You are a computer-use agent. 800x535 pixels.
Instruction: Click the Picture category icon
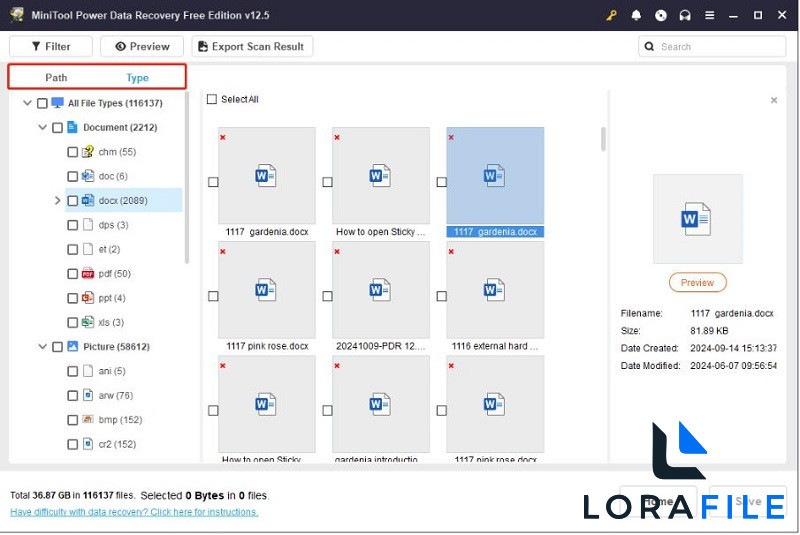pos(72,347)
